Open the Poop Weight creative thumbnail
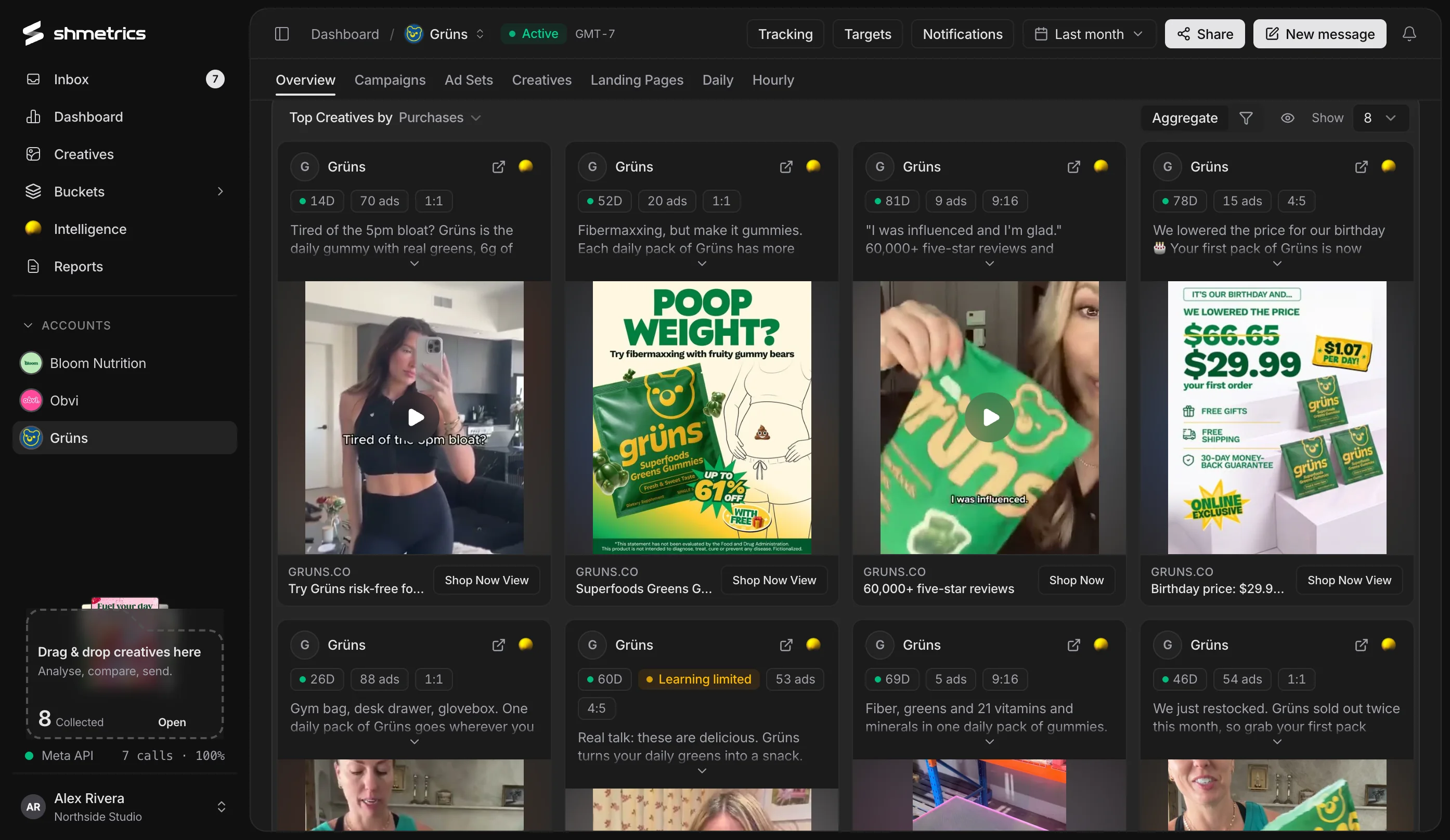 [x=702, y=417]
